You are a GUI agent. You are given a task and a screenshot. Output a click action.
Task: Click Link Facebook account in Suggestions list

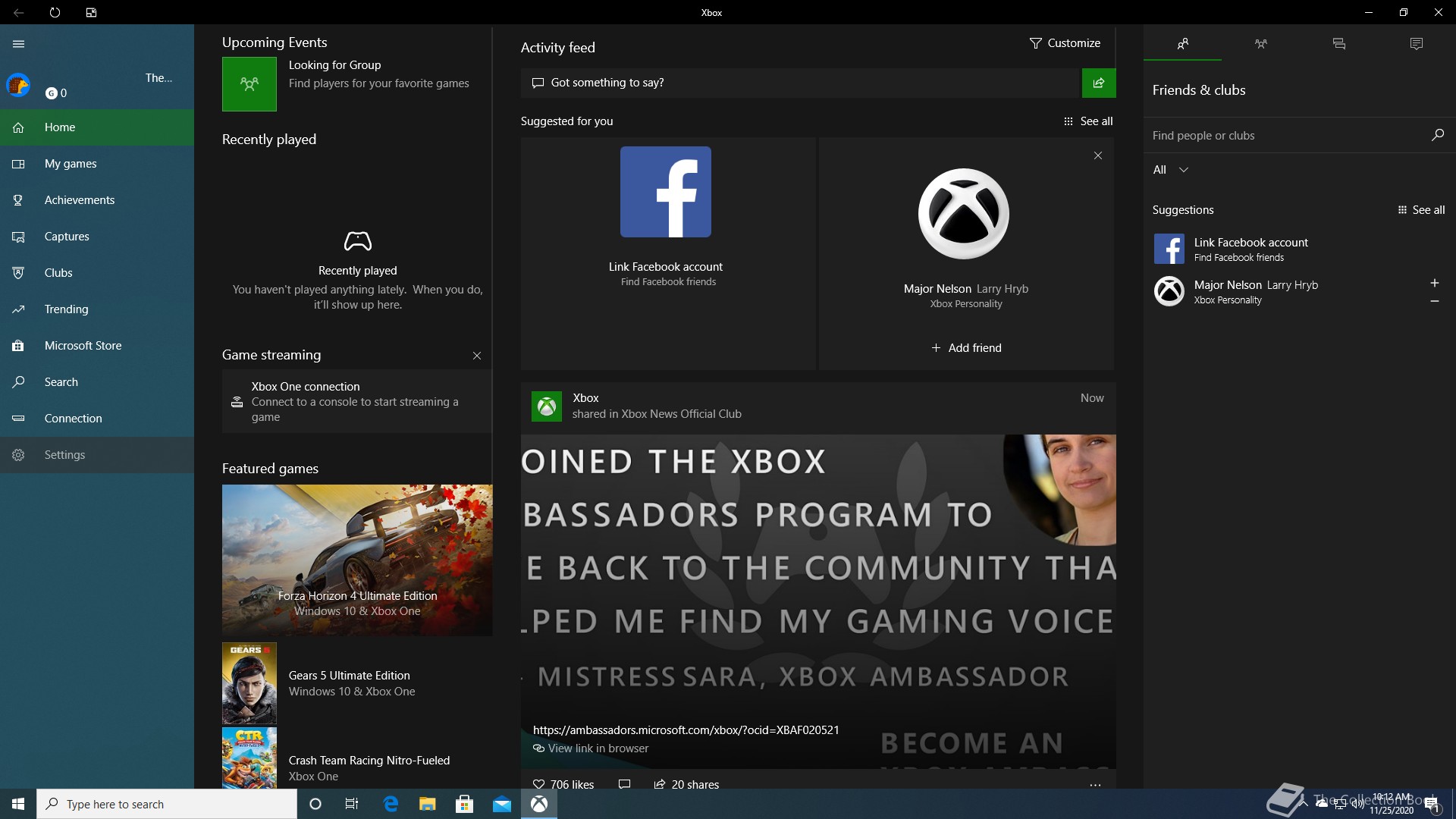click(x=1300, y=249)
